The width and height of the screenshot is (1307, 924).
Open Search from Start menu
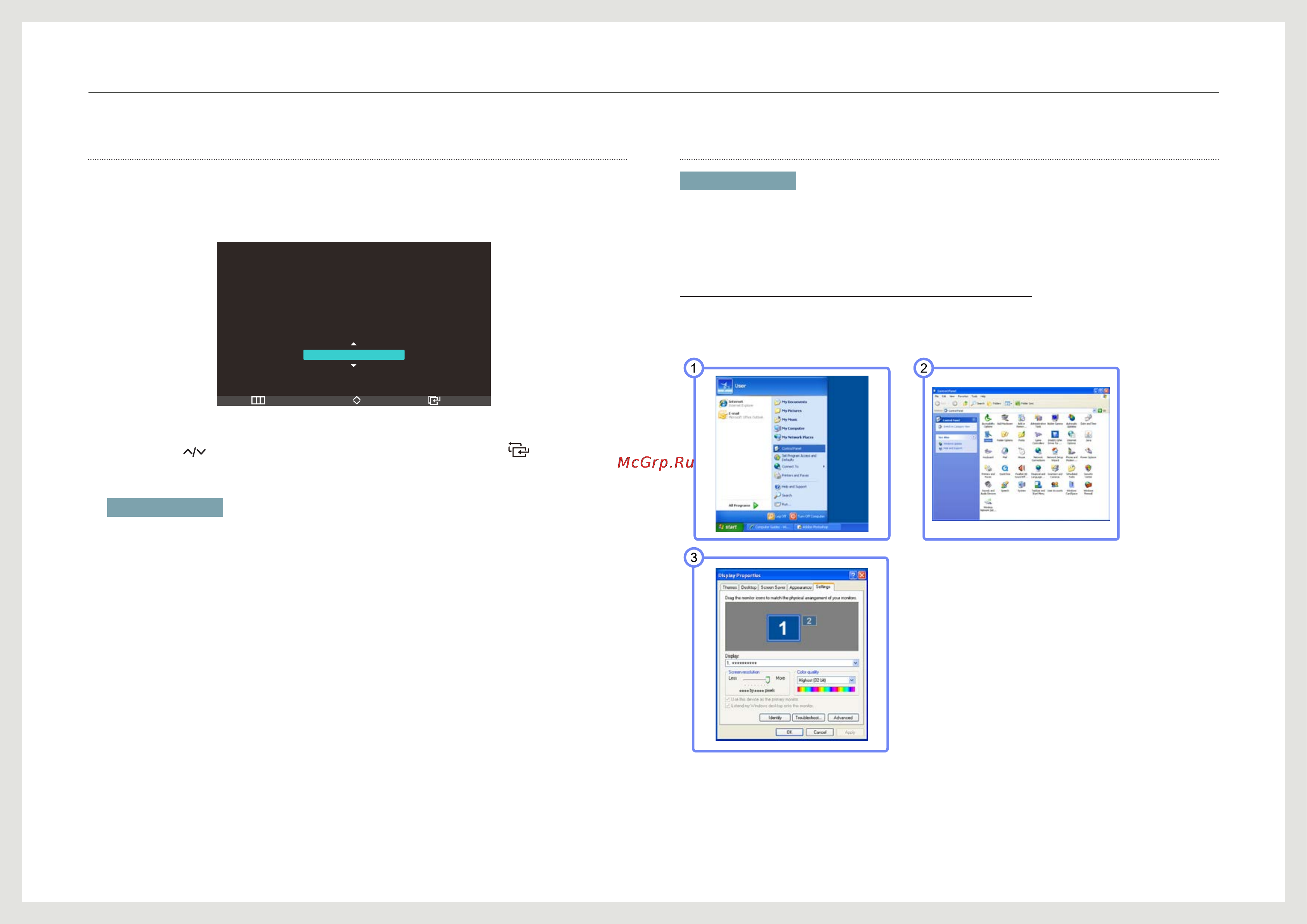pyautogui.click(x=783, y=495)
